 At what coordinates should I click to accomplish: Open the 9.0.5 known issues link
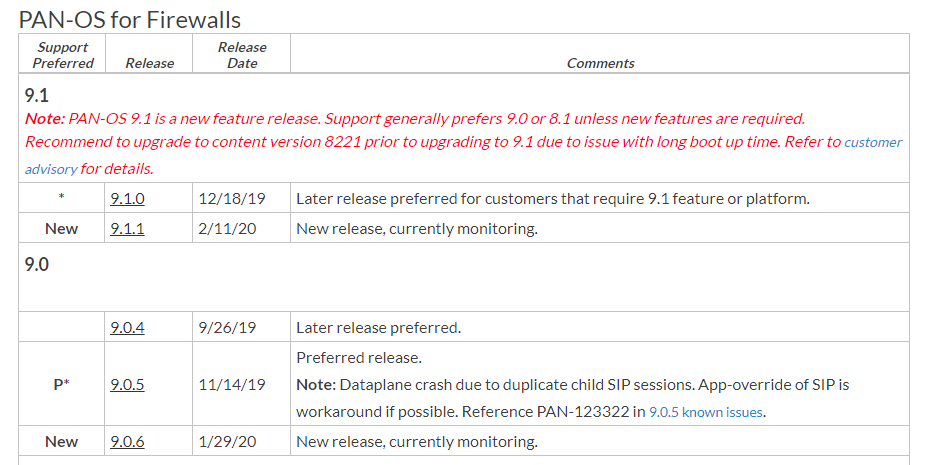coord(707,411)
